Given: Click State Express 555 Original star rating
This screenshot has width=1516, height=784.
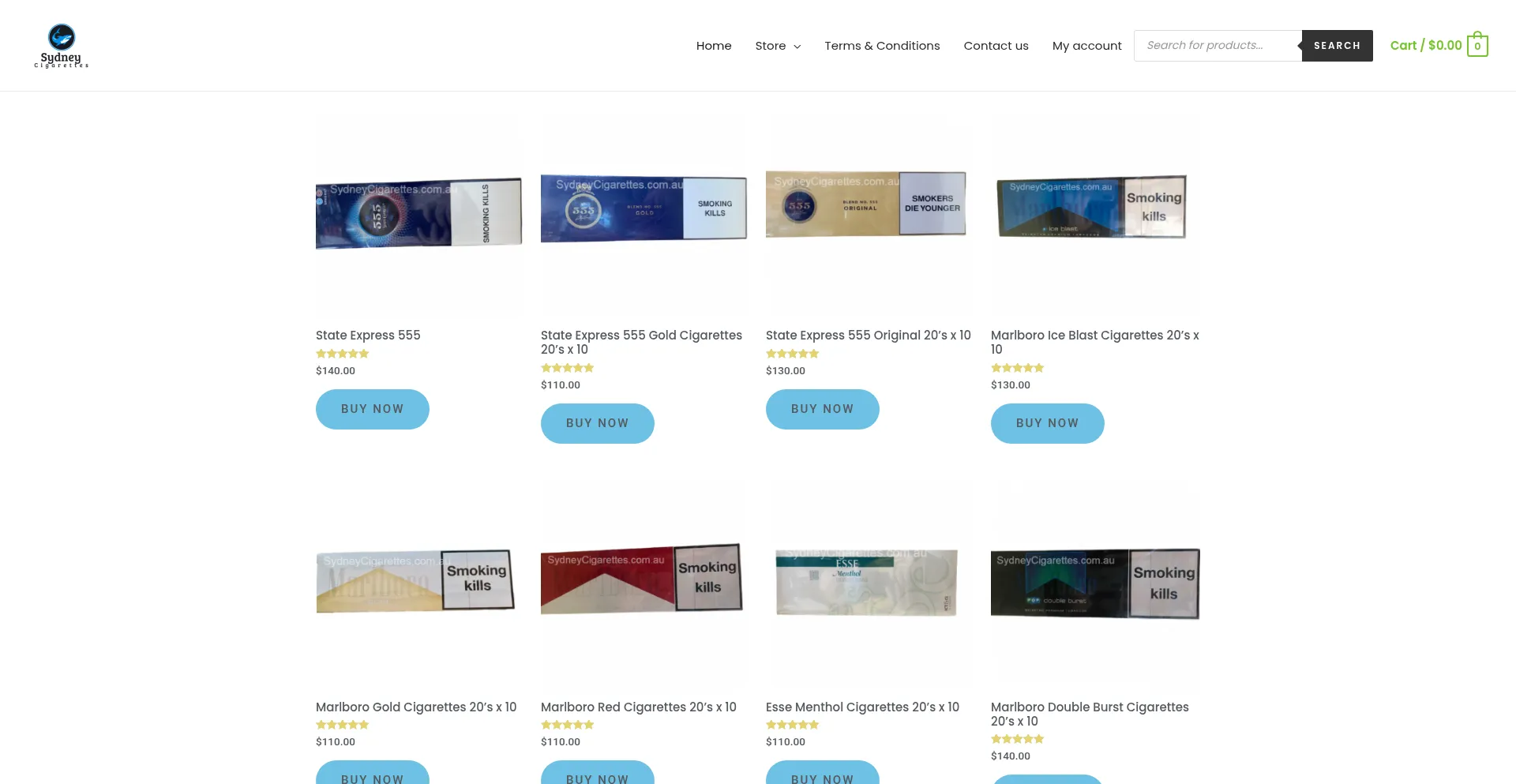Looking at the screenshot, I should [x=793, y=354].
